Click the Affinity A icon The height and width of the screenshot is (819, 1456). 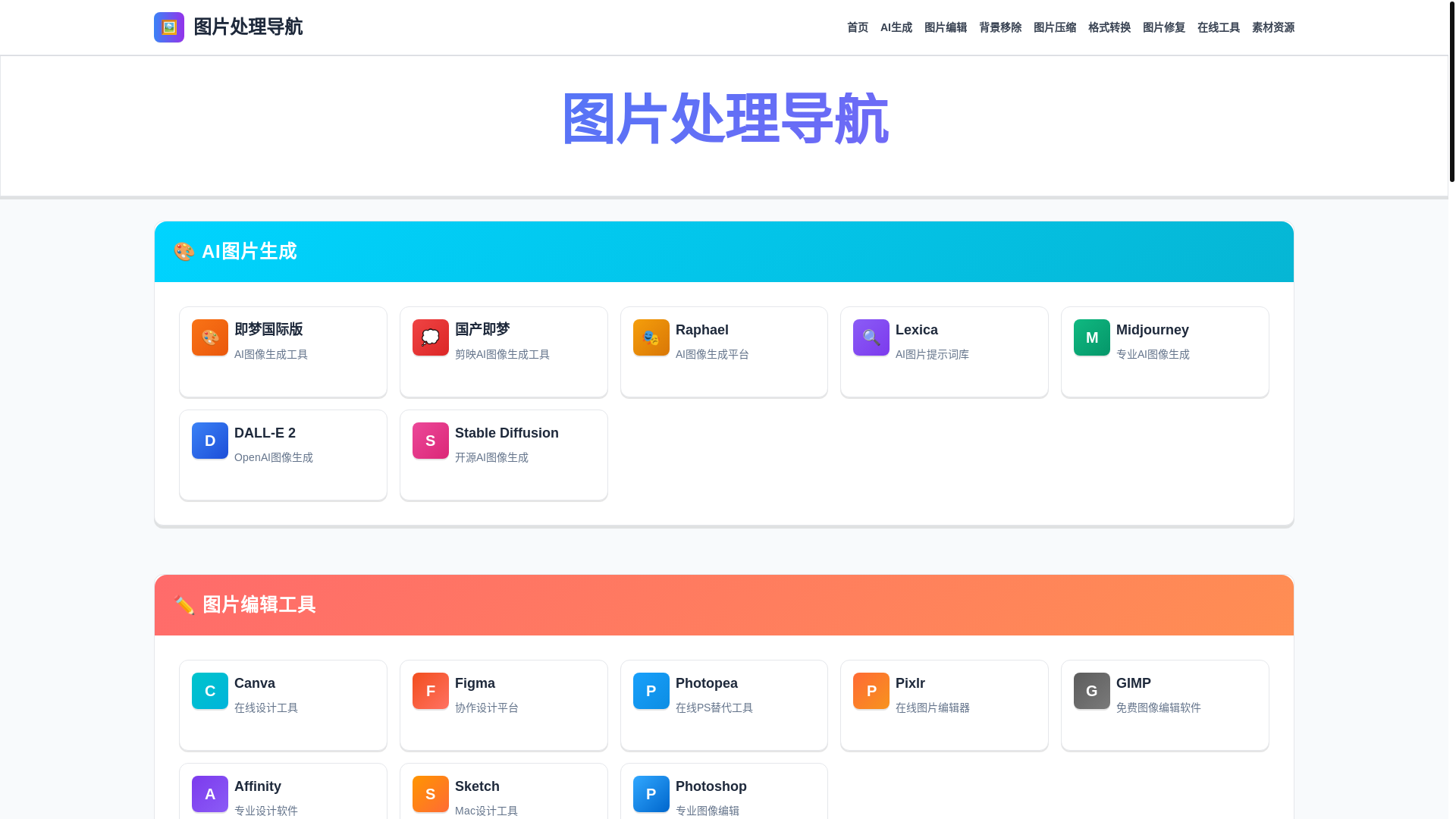tap(210, 794)
